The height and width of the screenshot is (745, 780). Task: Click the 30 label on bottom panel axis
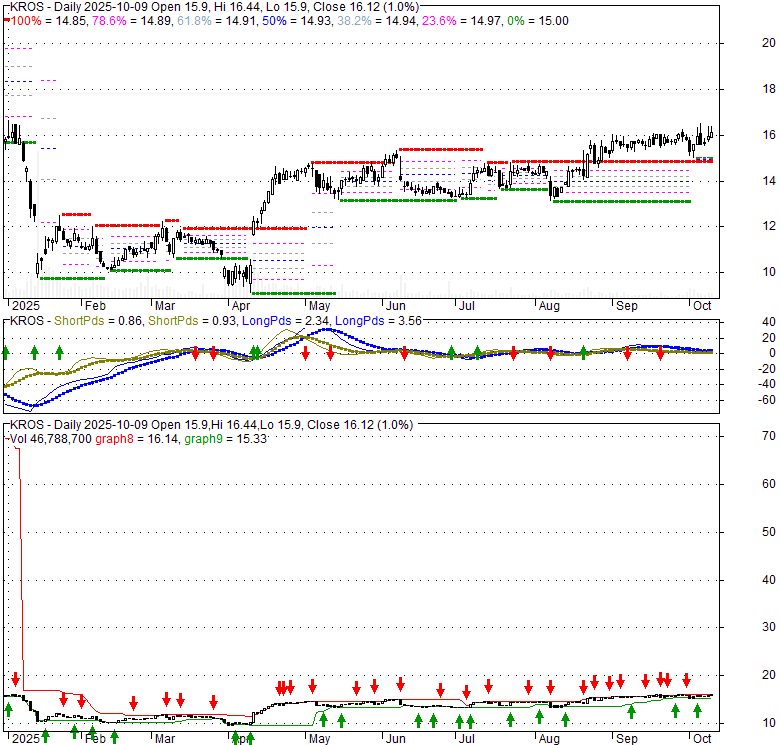tap(769, 627)
